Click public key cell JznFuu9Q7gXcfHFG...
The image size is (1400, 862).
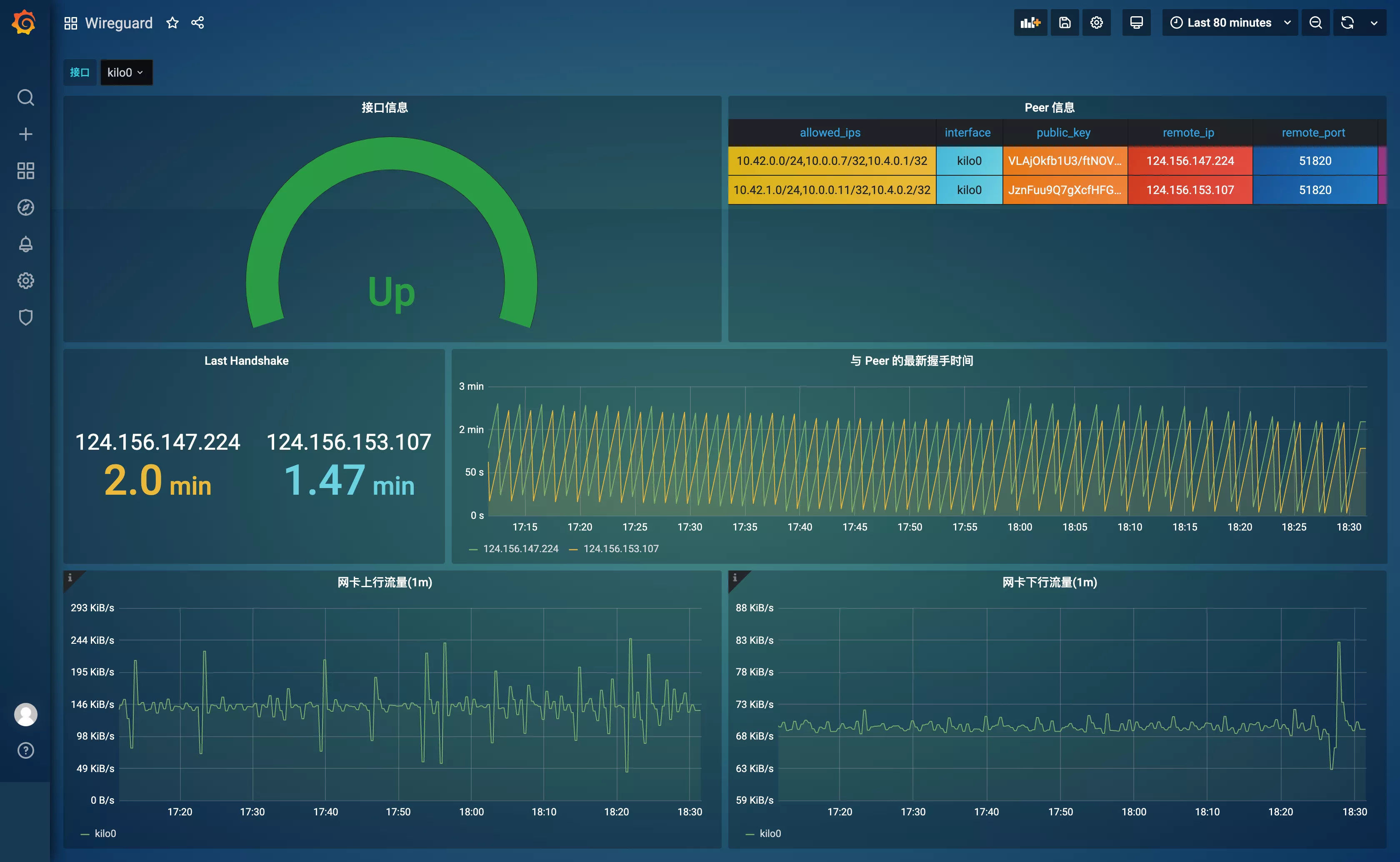click(x=1065, y=190)
